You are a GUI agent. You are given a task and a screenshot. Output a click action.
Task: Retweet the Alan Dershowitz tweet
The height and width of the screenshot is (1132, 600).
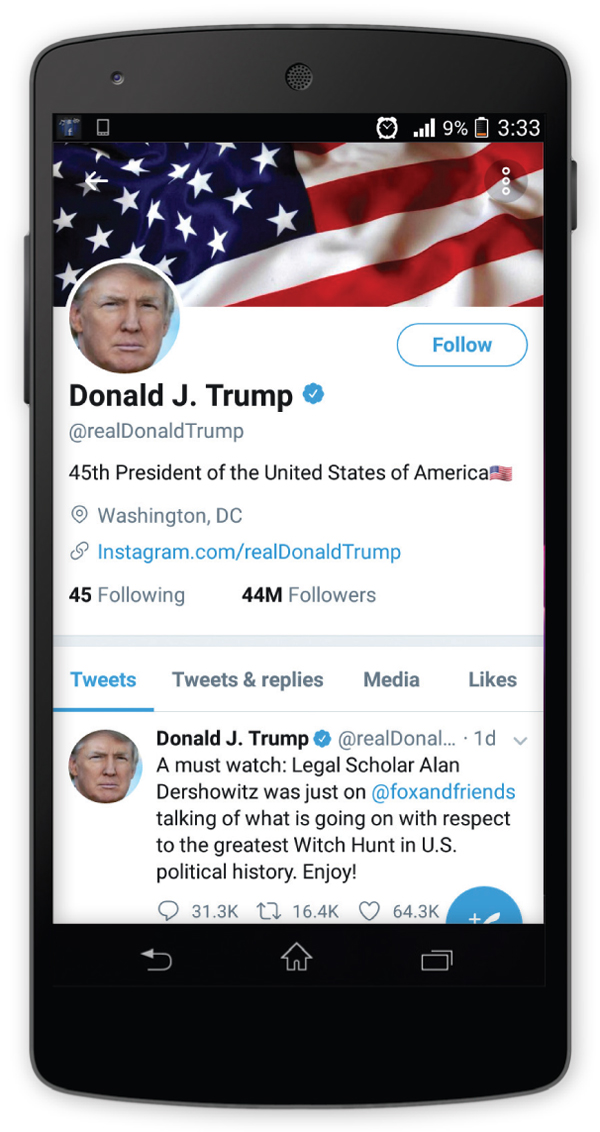tap(269, 911)
